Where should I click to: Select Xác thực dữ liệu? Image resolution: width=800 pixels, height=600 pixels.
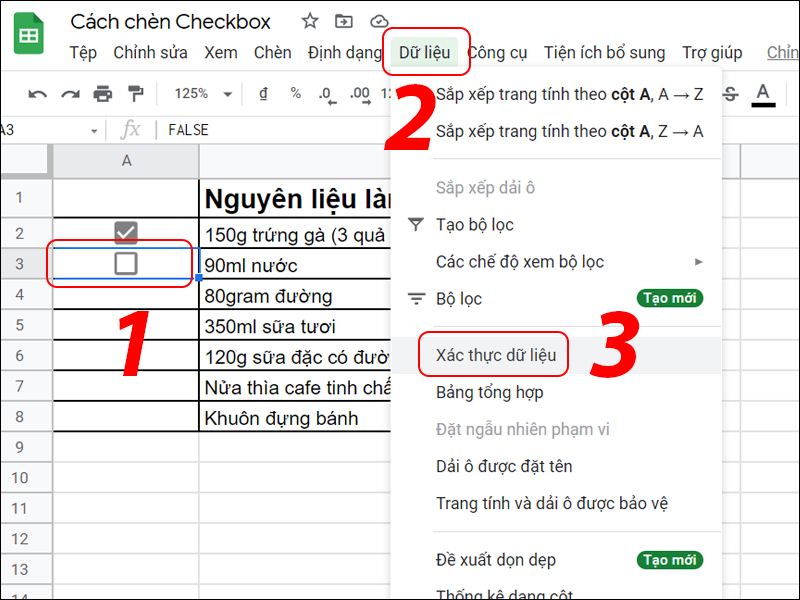point(557,355)
